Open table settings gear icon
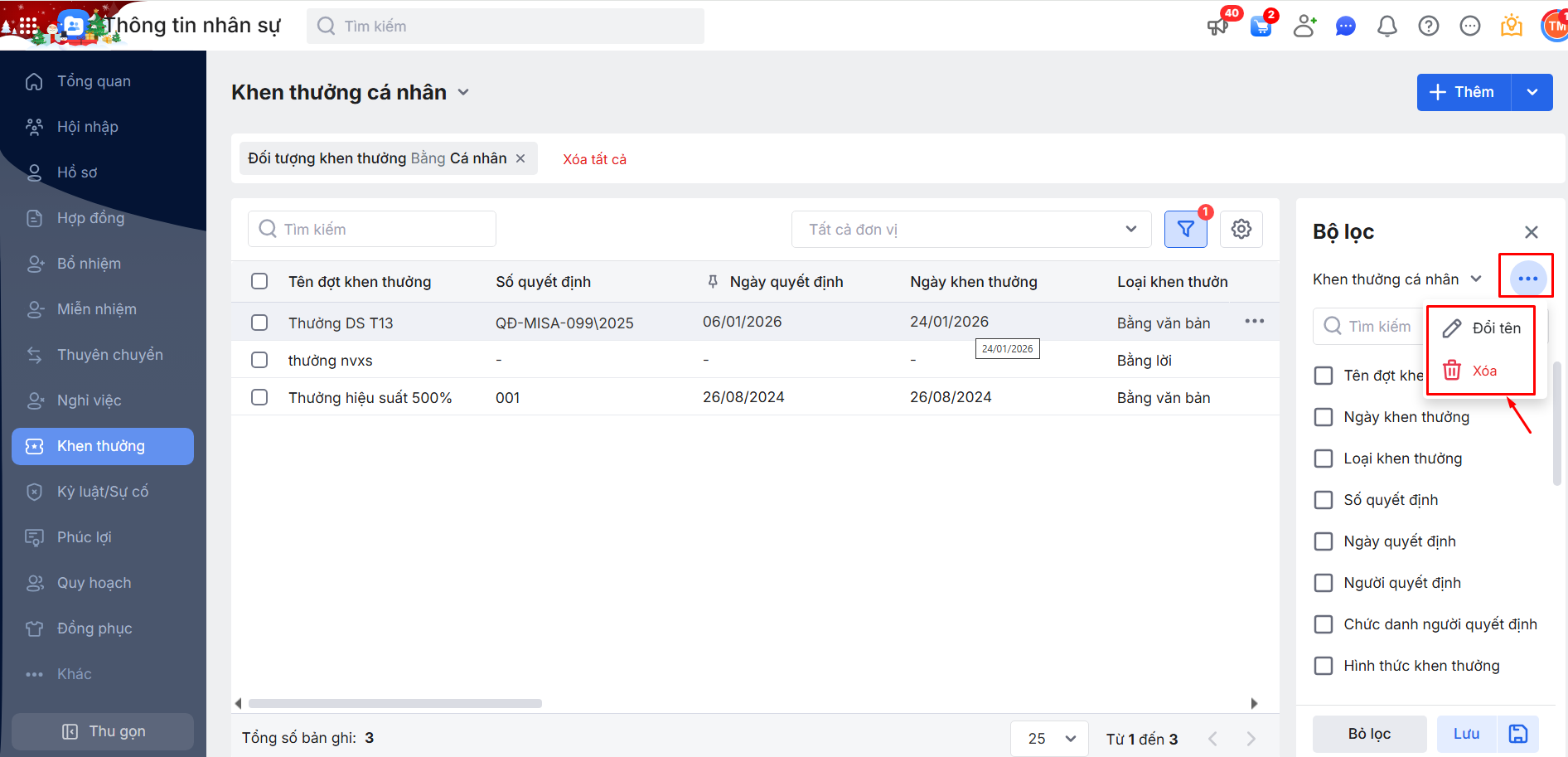The image size is (1568, 757). [x=1241, y=229]
